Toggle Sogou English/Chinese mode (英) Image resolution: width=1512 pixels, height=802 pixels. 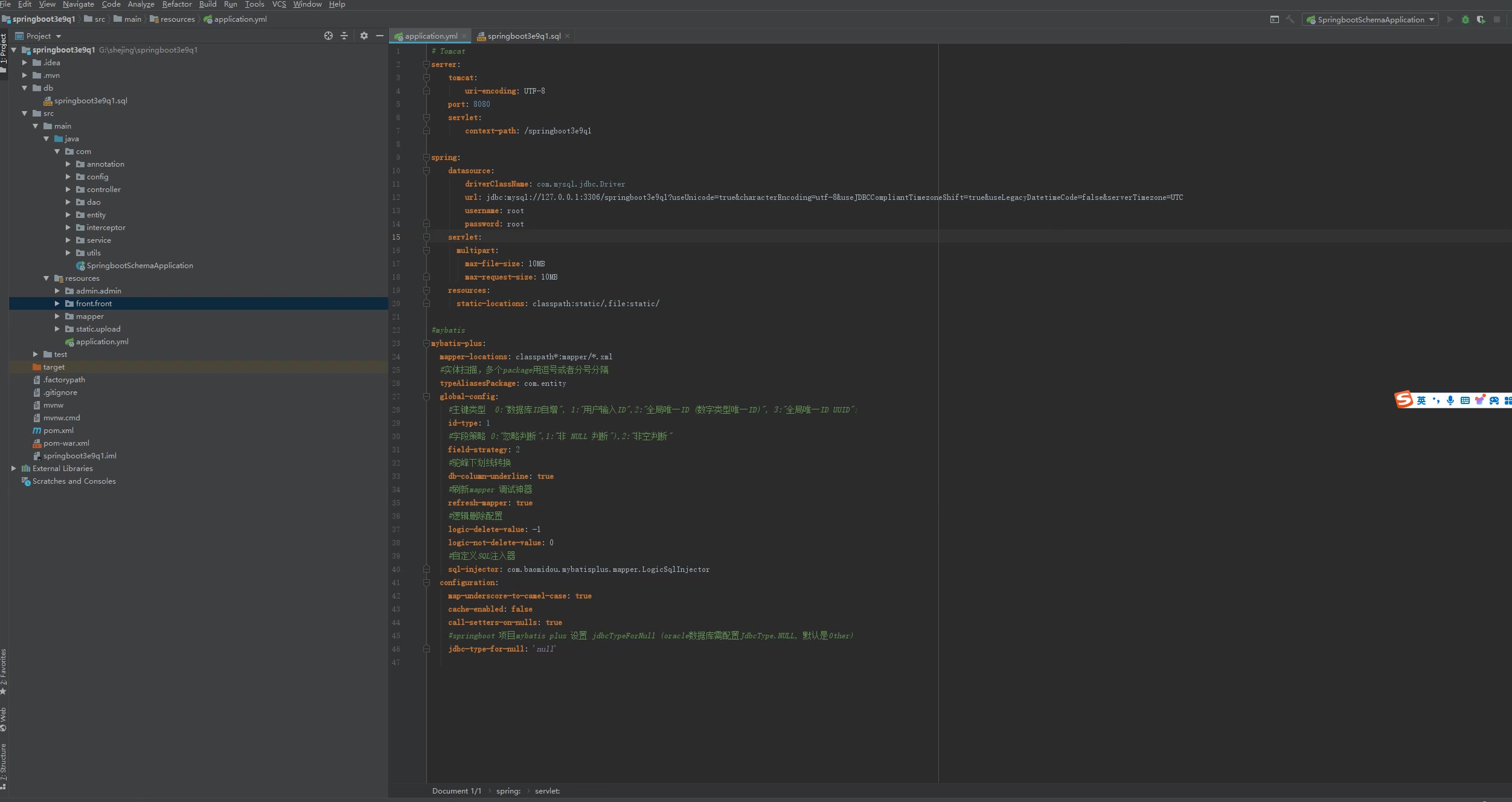[1421, 400]
